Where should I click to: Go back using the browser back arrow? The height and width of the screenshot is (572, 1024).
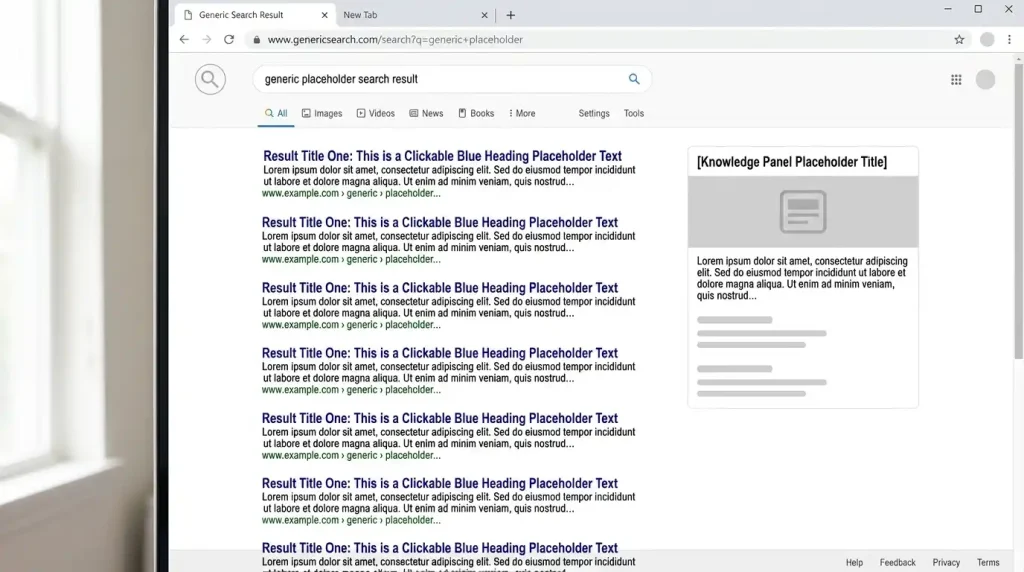(x=184, y=39)
